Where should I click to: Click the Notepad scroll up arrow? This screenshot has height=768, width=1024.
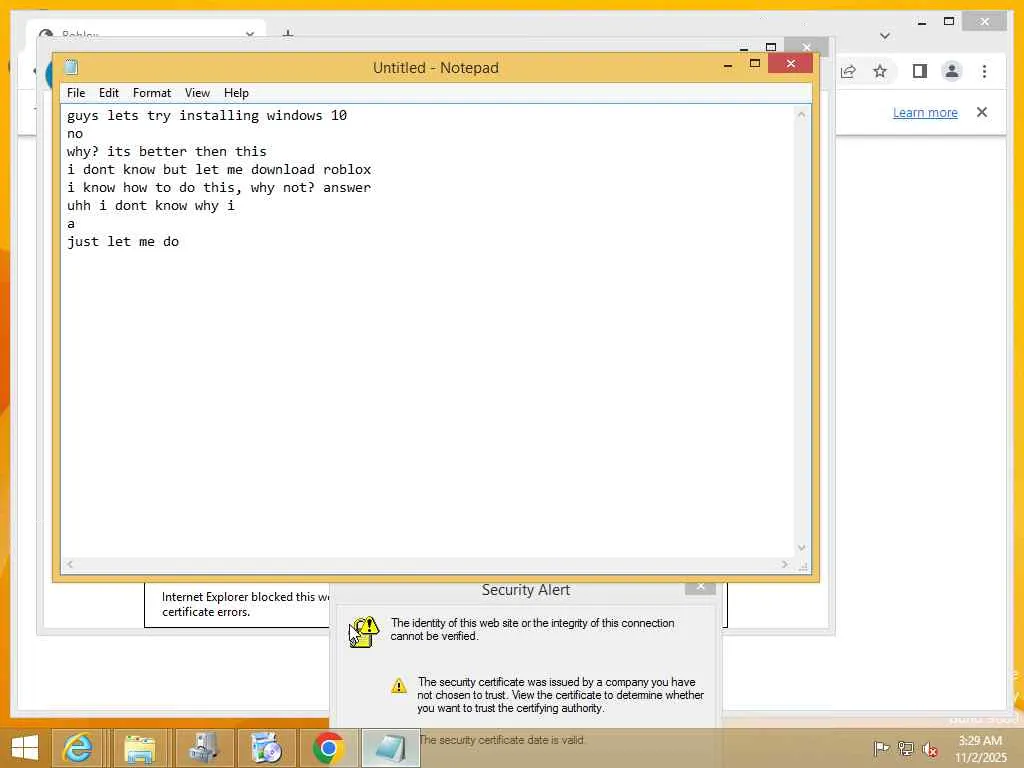[x=801, y=114]
